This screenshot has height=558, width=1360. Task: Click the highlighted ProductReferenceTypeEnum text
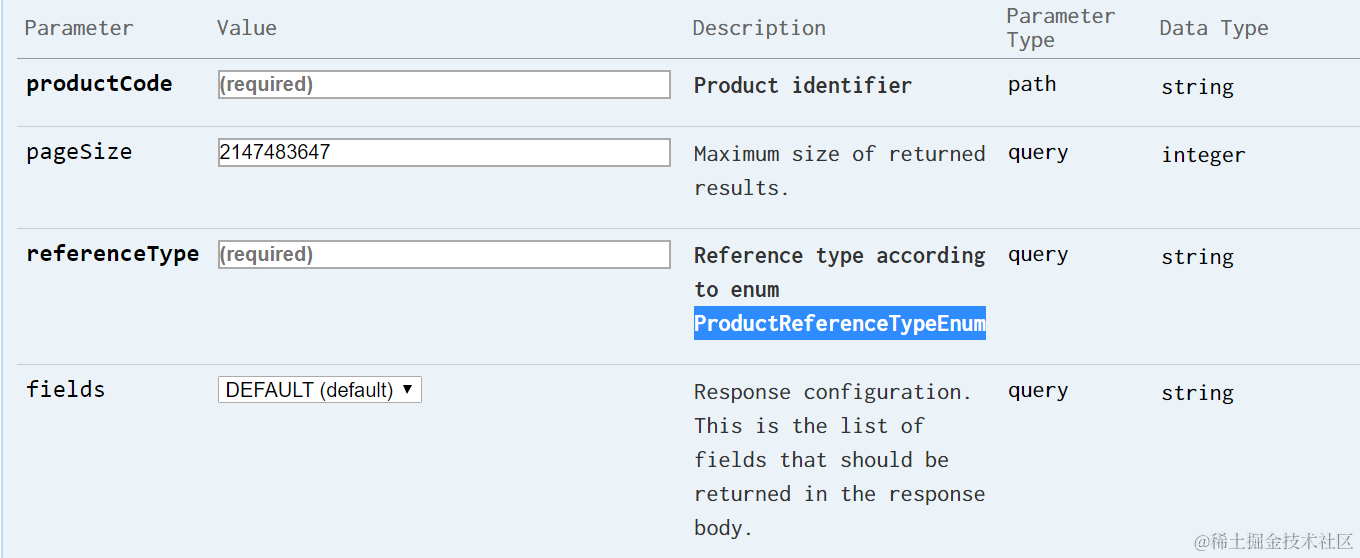tap(839, 323)
